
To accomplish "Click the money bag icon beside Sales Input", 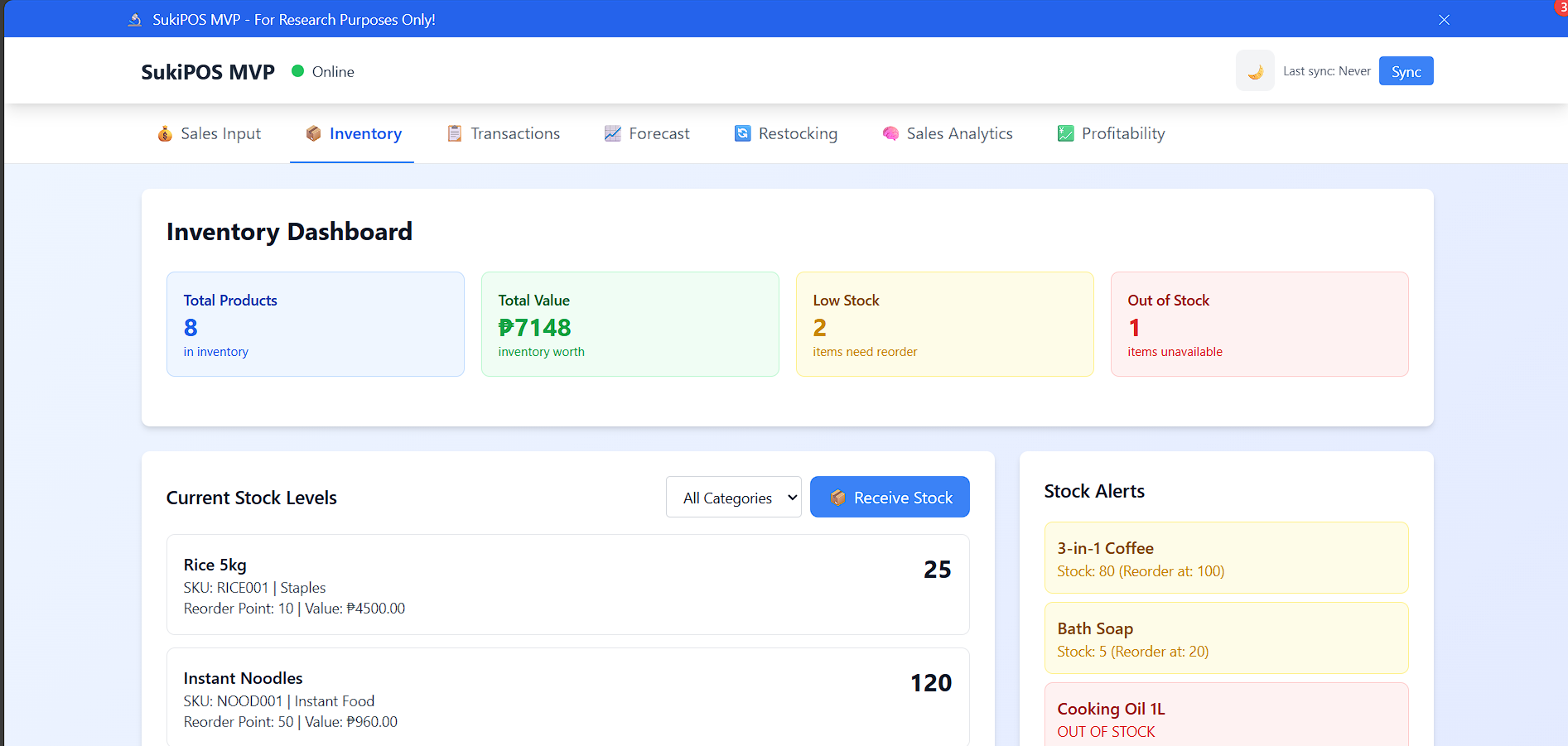I will [165, 134].
